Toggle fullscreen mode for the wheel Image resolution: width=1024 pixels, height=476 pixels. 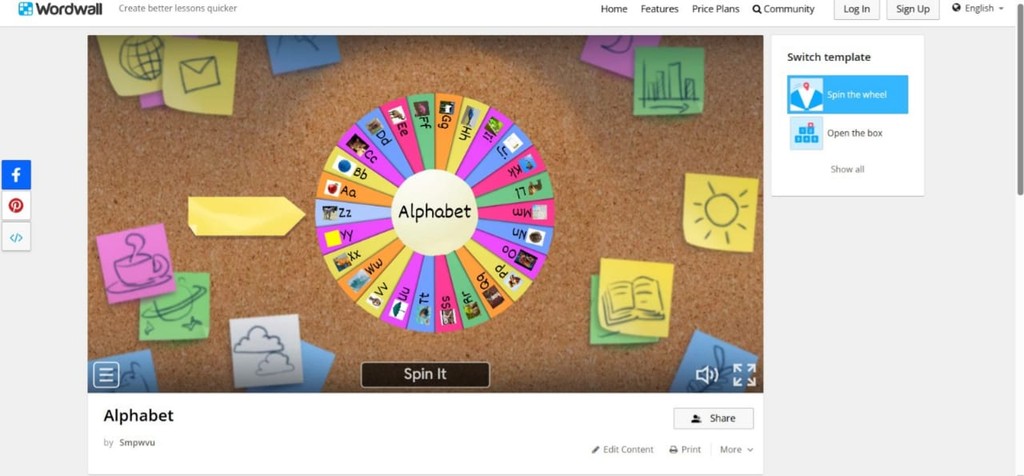coord(744,375)
